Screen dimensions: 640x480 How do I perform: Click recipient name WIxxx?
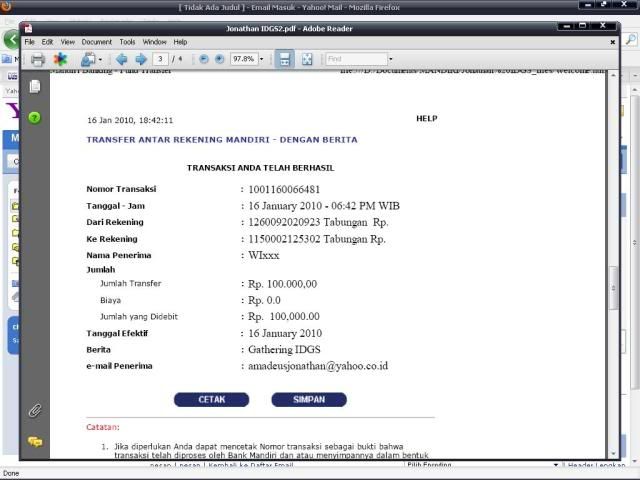[264, 256]
